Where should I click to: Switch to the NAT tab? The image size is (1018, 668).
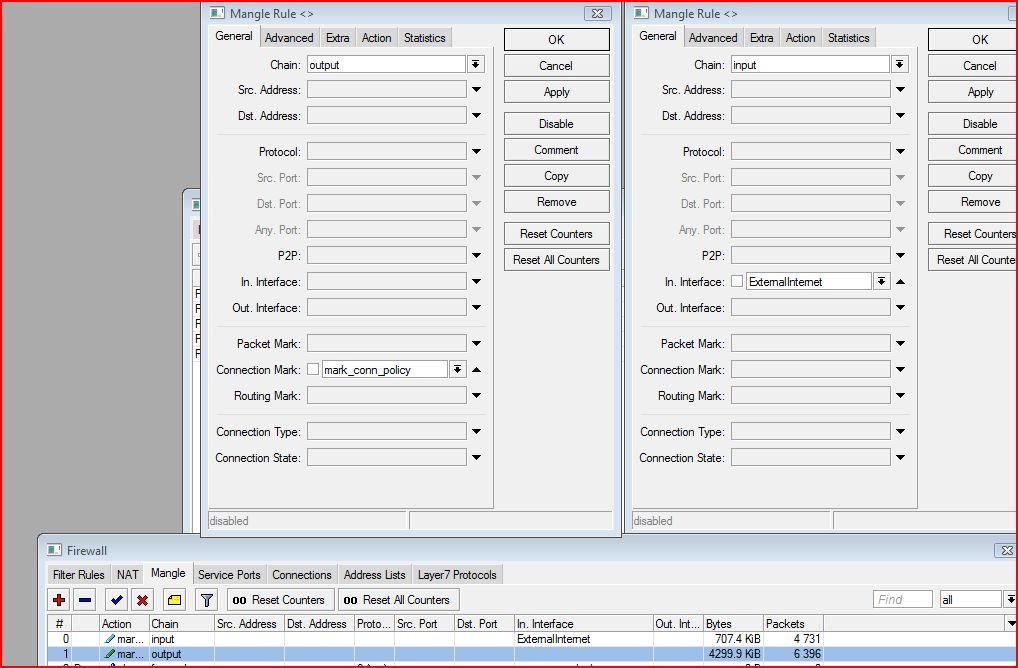pyautogui.click(x=127, y=575)
